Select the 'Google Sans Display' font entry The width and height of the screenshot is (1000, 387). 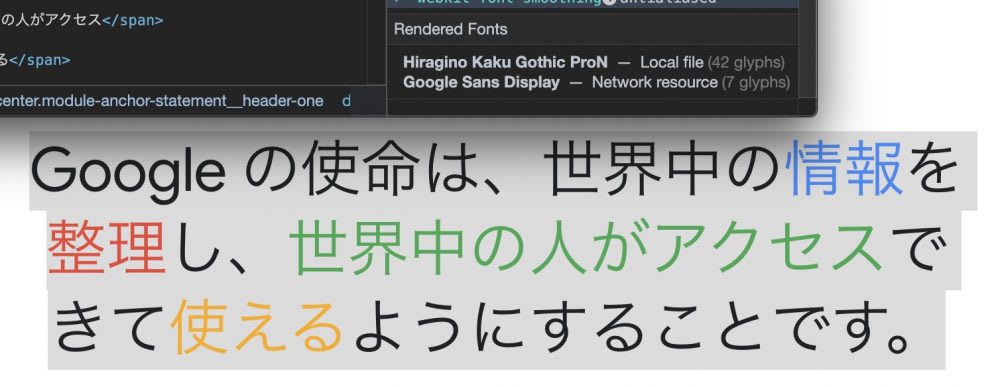point(482,82)
